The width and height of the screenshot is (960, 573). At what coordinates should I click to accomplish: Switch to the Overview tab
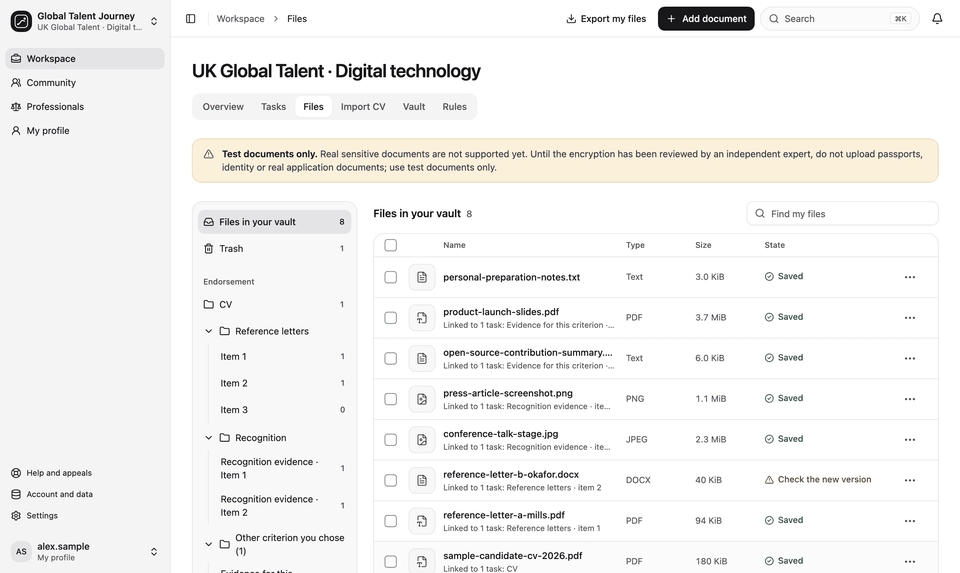(x=223, y=107)
